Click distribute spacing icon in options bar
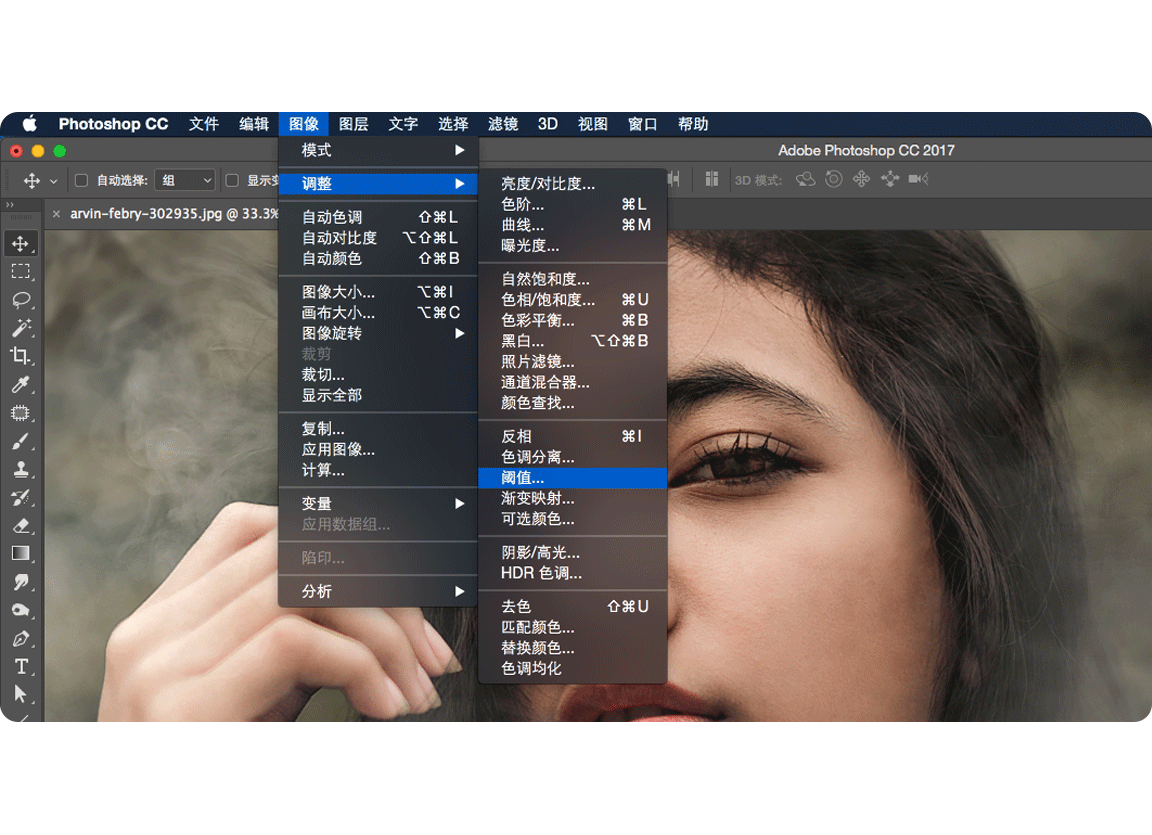 coord(711,179)
